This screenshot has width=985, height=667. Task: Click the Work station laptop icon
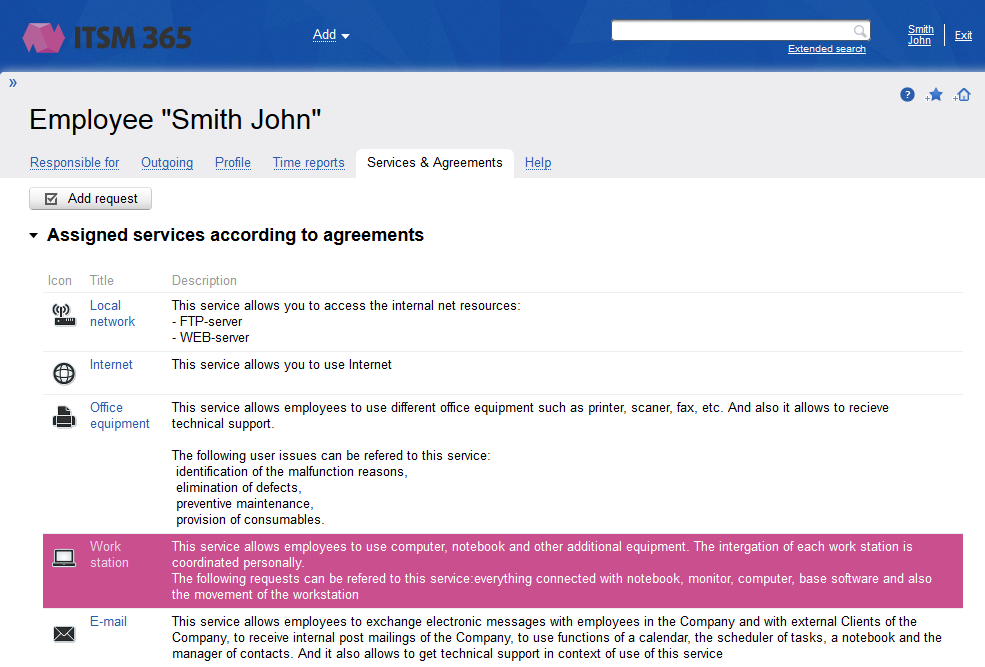point(64,558)
